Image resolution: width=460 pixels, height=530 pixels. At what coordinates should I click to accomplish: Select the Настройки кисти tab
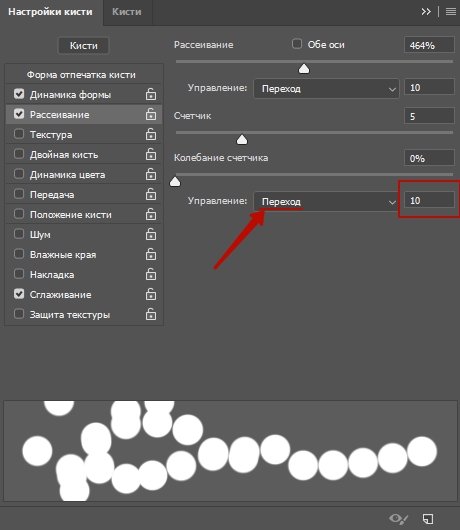(50, 12)
